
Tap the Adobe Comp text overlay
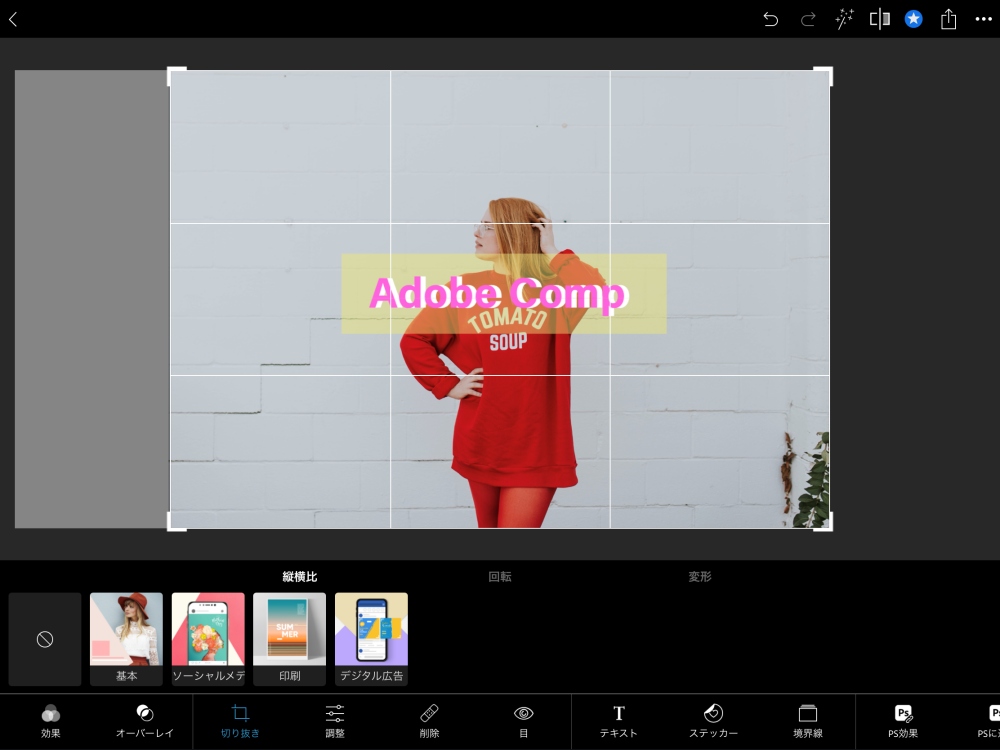pos(499,294)
